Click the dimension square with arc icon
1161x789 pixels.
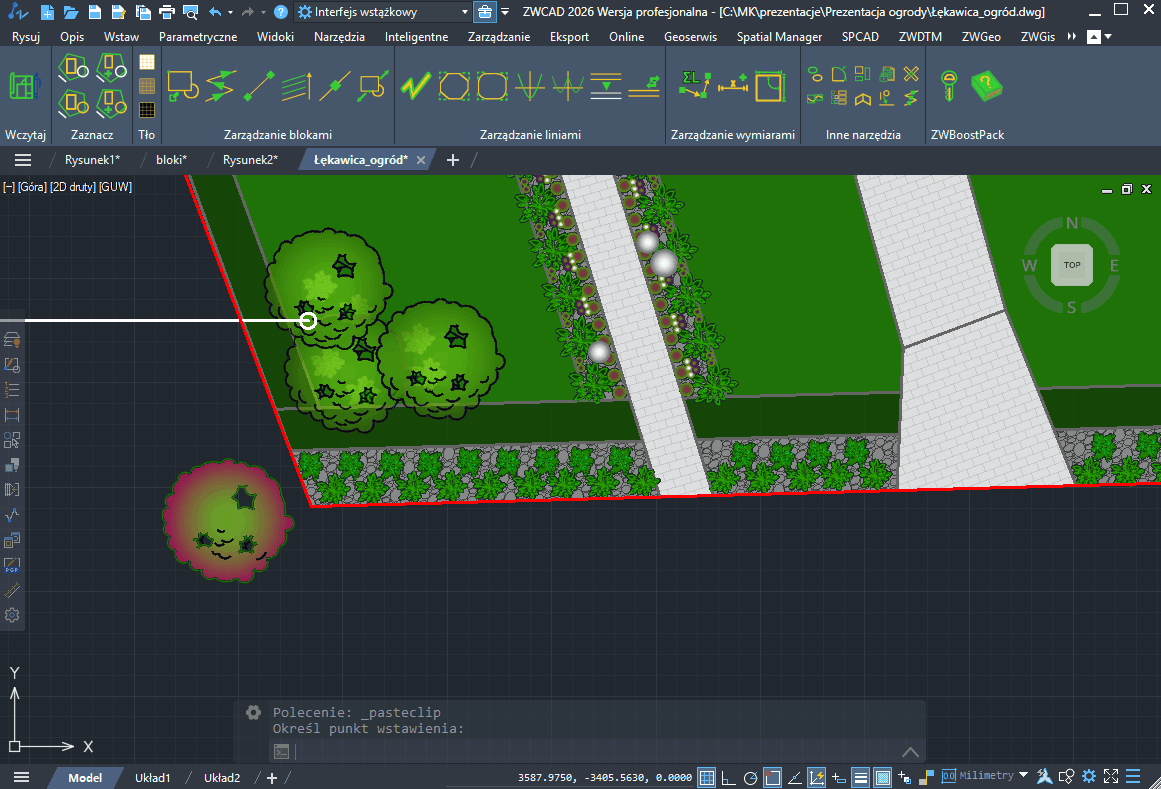point(770,86)
